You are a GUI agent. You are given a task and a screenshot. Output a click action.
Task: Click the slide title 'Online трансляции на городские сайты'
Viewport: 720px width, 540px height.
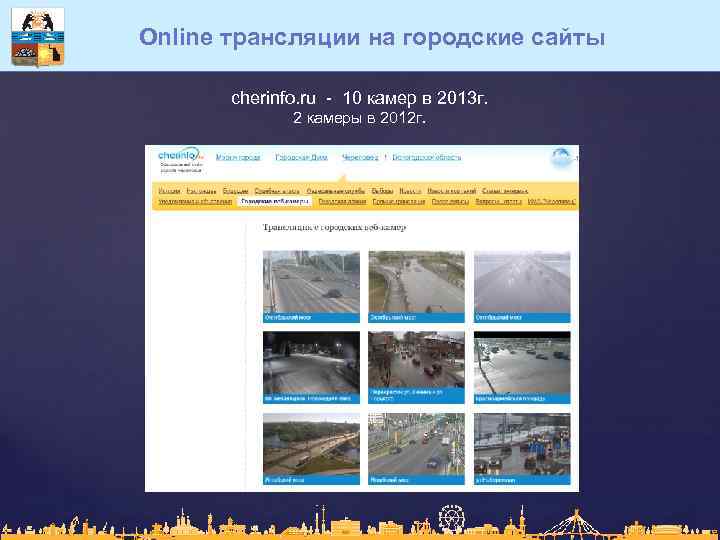coord(372,37)
